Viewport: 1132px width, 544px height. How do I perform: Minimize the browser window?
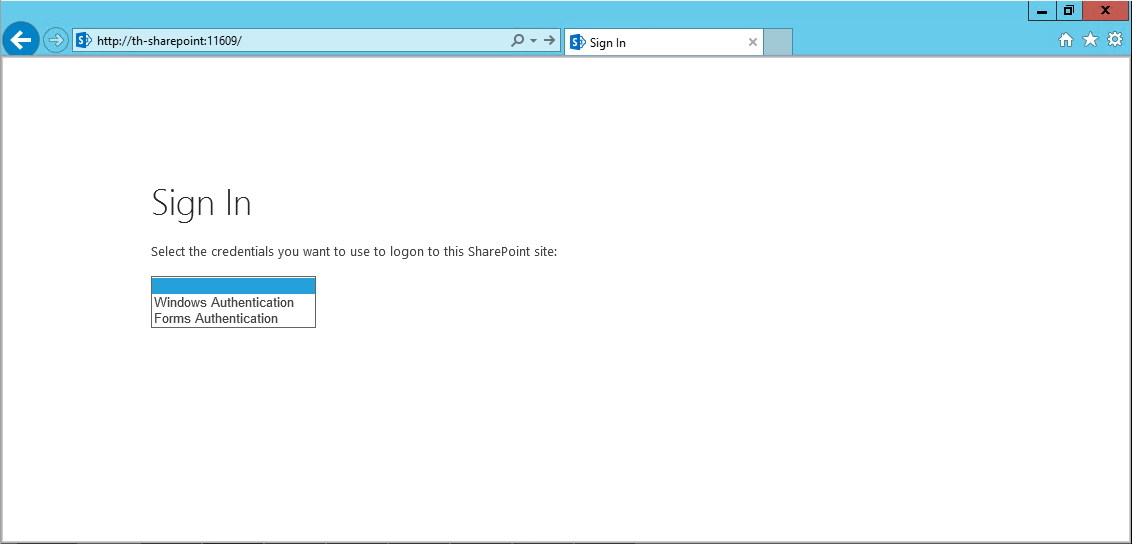point(1042,11)
